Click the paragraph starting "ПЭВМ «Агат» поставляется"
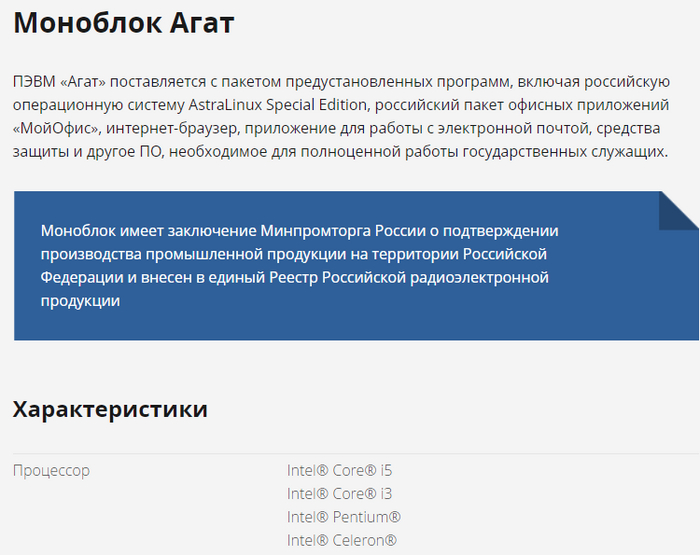This screenshot has height=555, width=700. pyautogui.click(x=342, y=117)
